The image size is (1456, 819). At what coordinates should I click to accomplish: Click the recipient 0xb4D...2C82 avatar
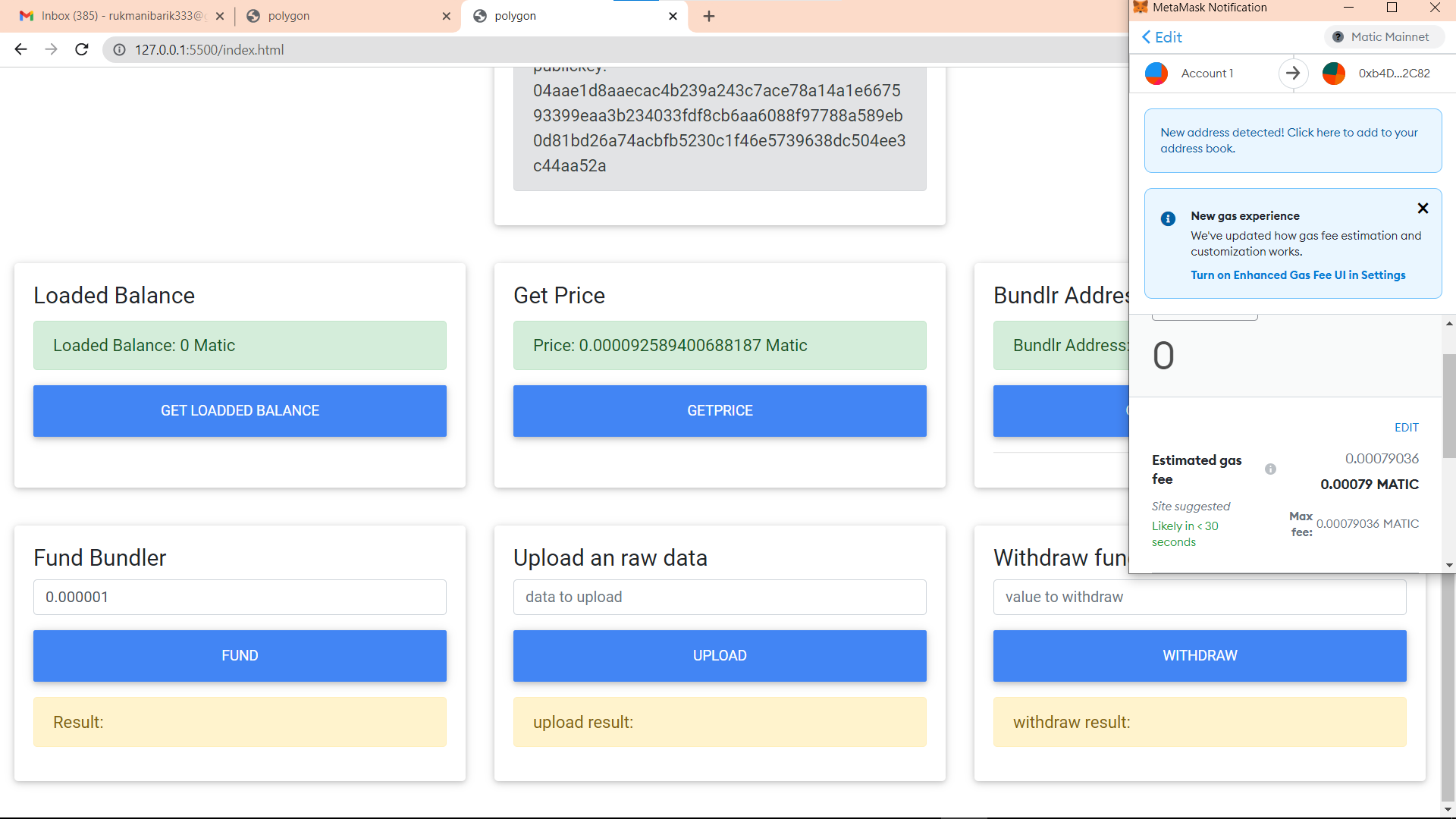click(x=1334, y=74)
